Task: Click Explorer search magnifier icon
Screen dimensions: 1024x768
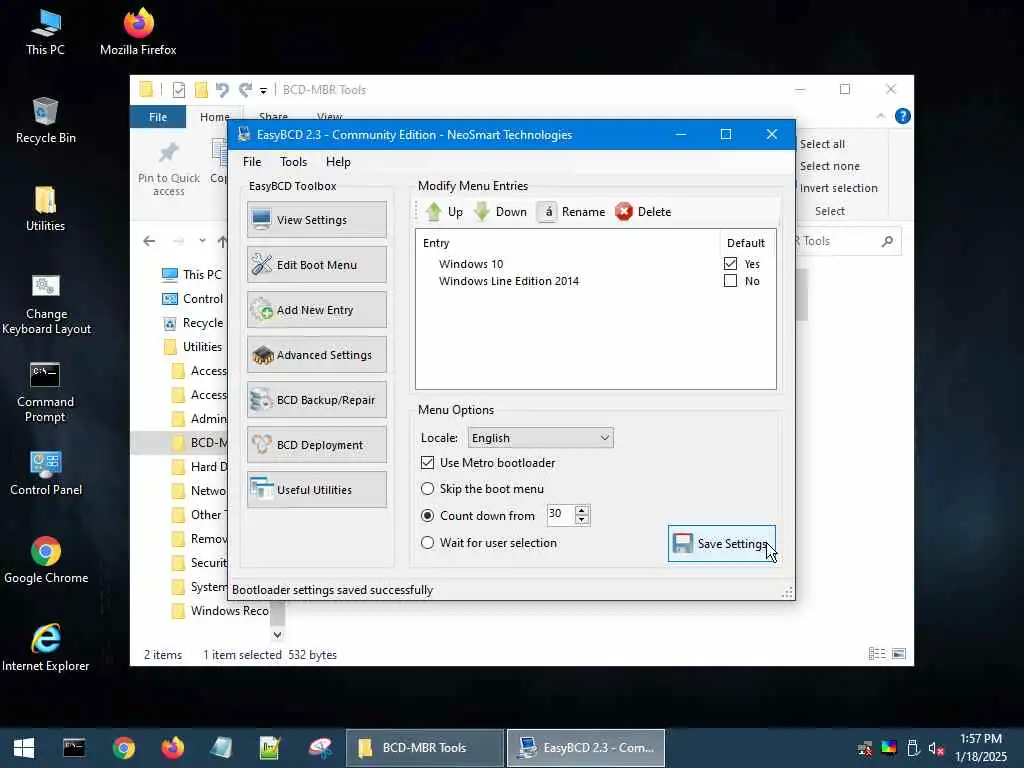Action: point(887,242)
